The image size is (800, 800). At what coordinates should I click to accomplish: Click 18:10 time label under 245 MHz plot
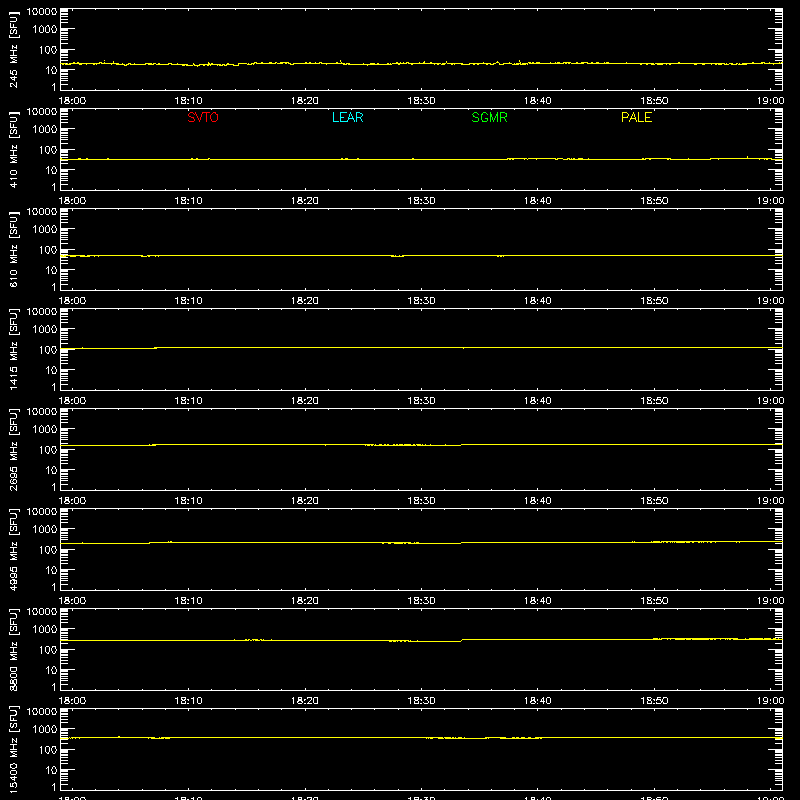tap(188, 101)
